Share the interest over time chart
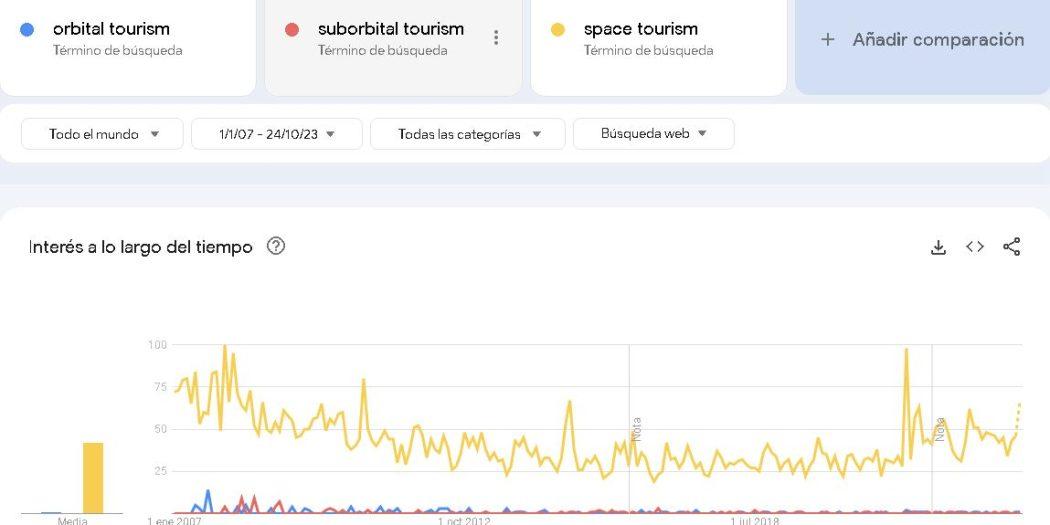This screenshot has height=525, width=1050. click(1012, 246)
